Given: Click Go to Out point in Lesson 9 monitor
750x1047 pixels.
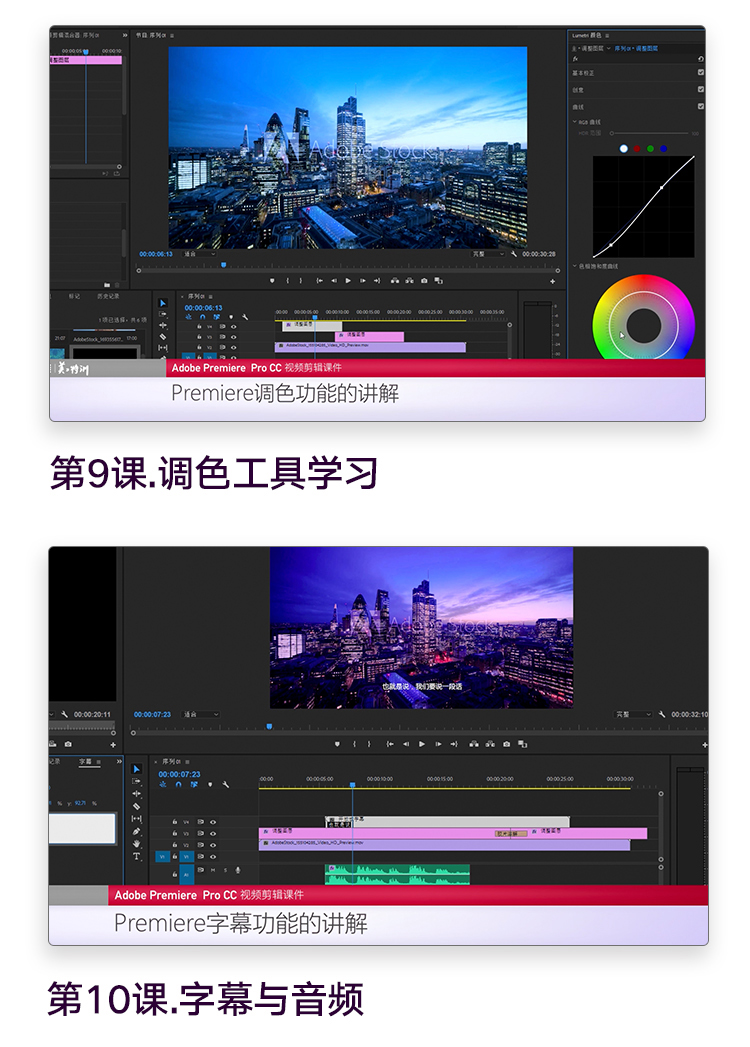Looking at the screenshot, I should (x=377, y=280).
